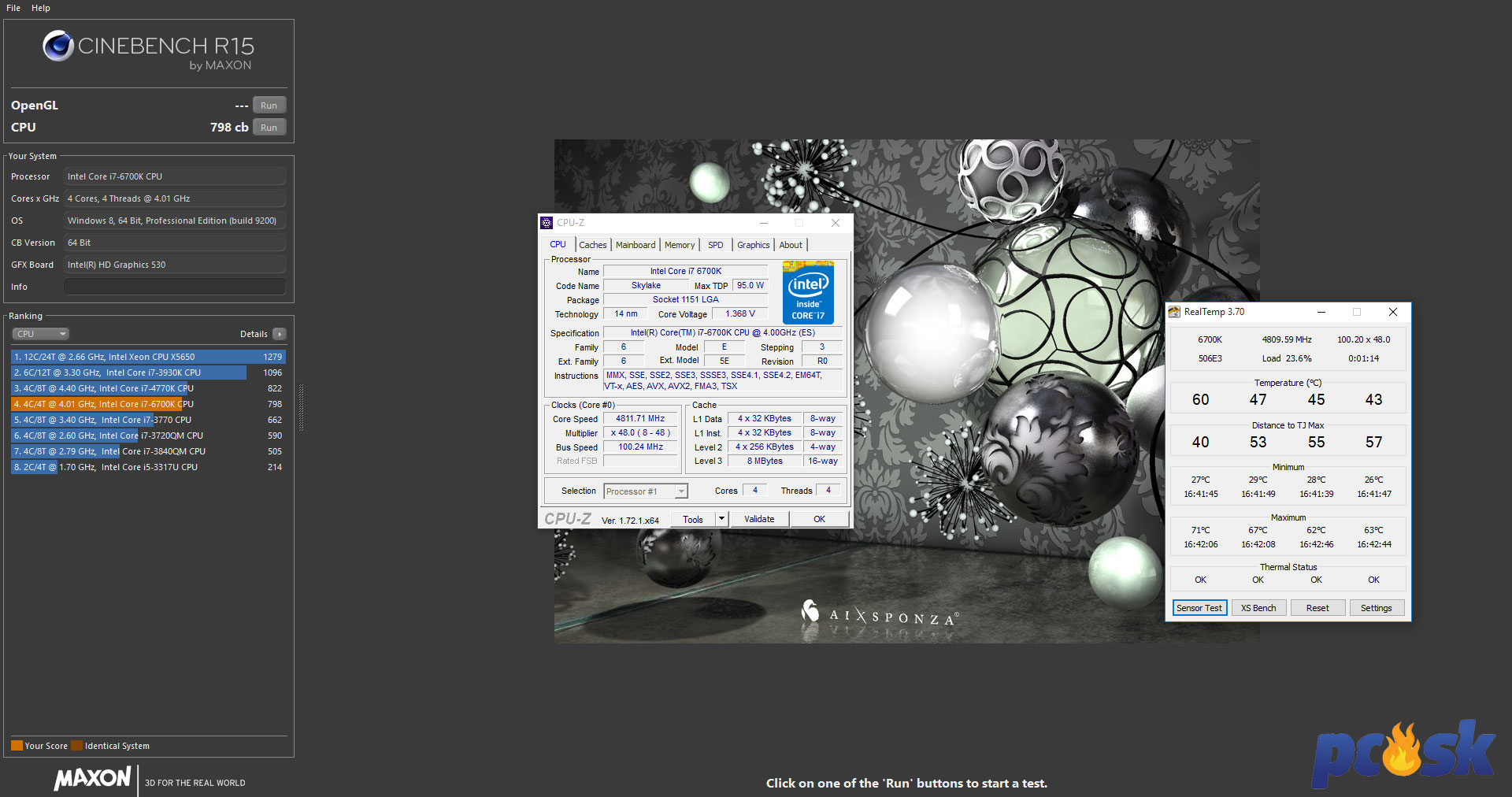The height and width of the screenshot is (797, 1512).
Task: Select ranking row Intel Xeon CPU X5650
Action: 148,357
